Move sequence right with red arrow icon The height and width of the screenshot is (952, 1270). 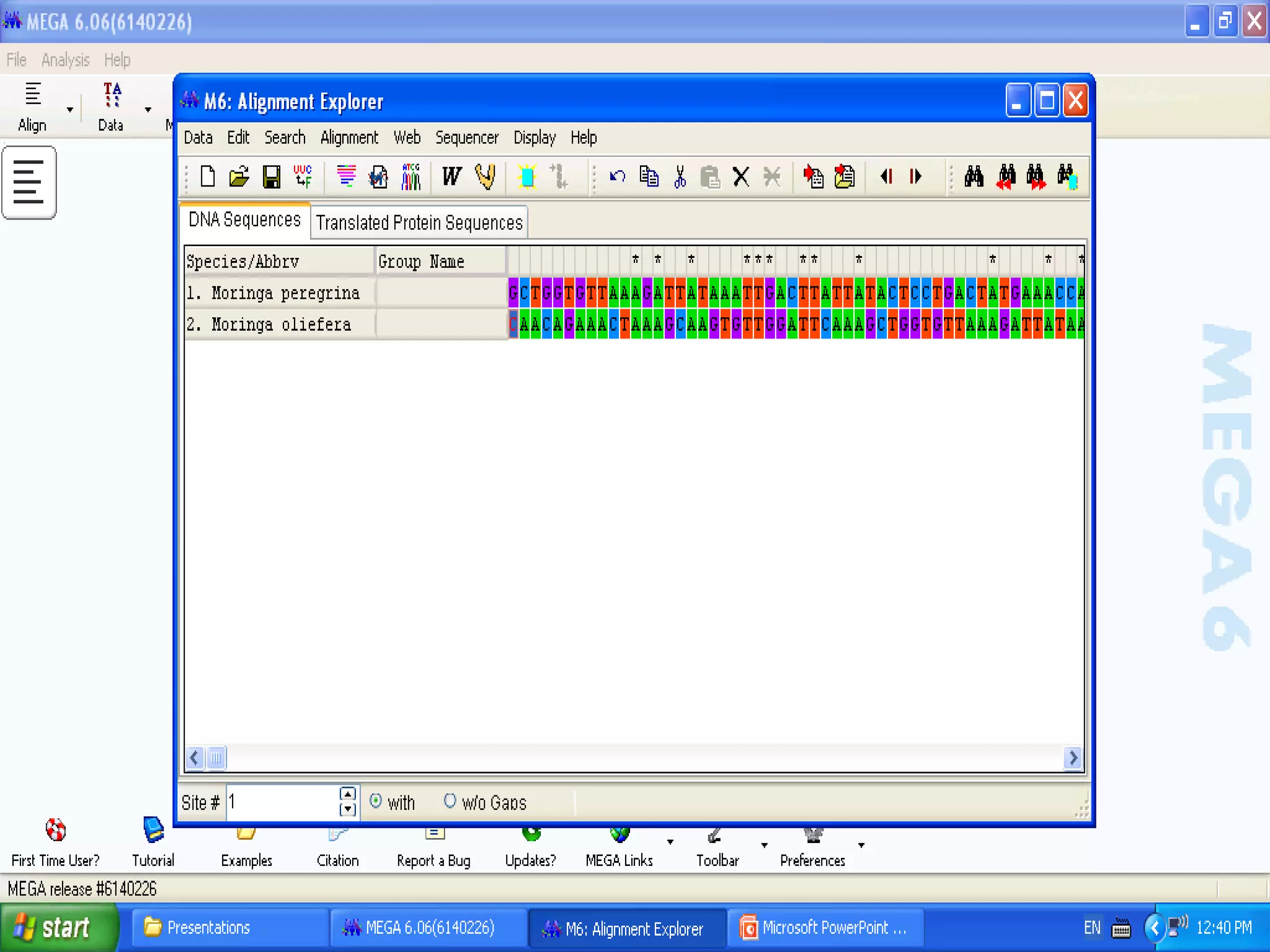tap(916, 177)
